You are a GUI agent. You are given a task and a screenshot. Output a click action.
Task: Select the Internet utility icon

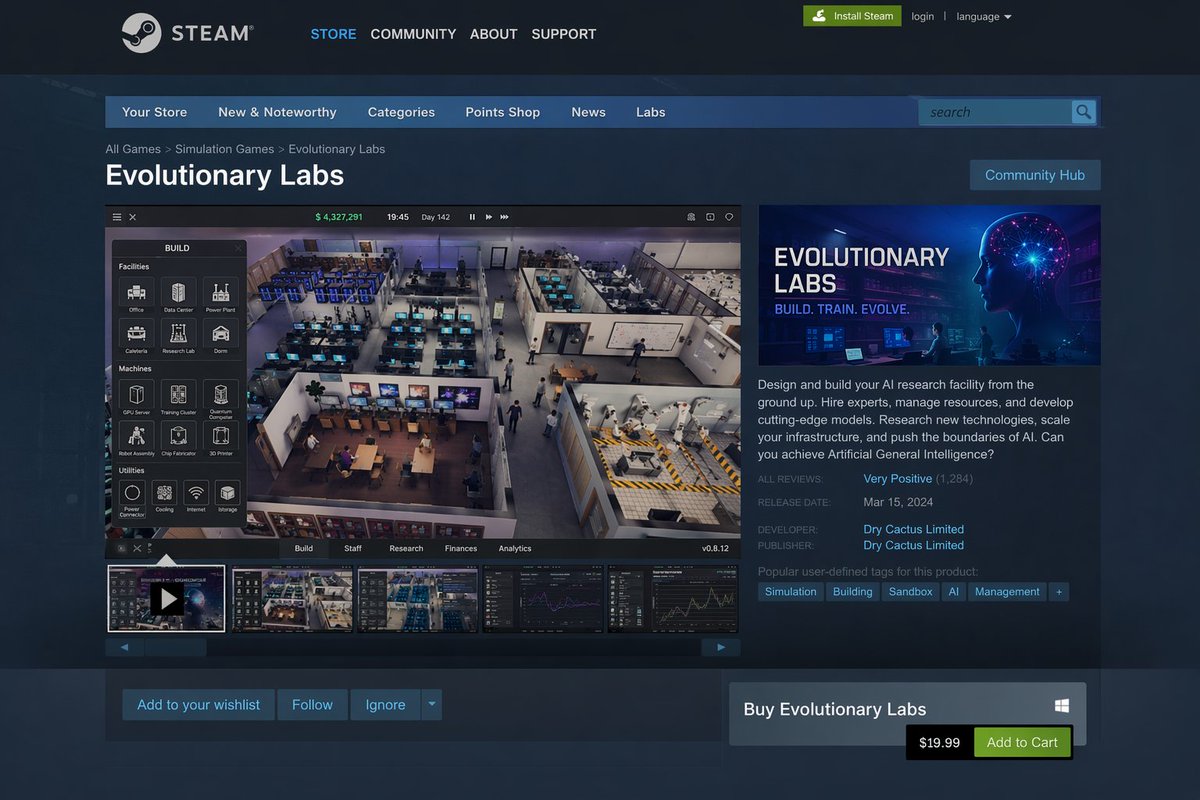coord(196,493)
